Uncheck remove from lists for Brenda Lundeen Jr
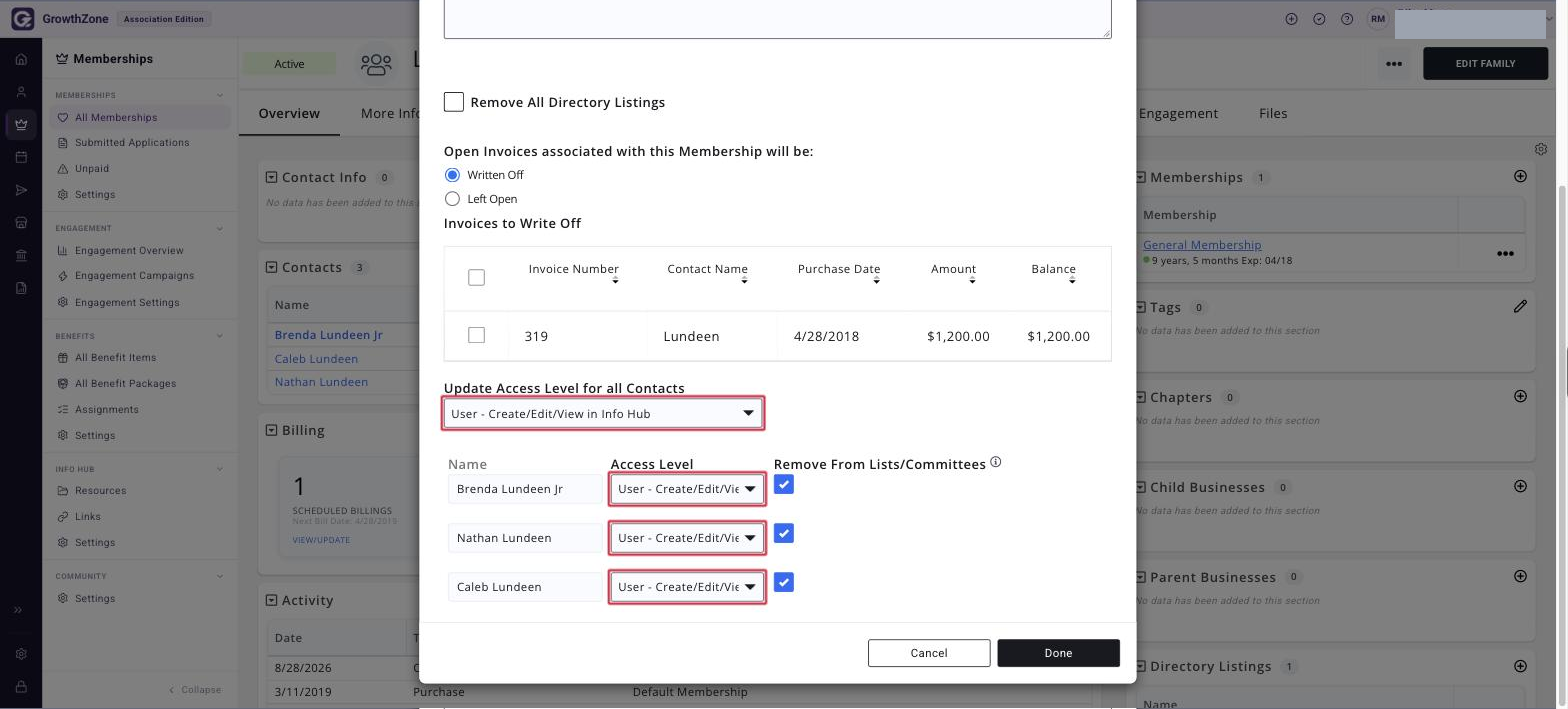Screen dimensions: 1568x709 (784, 485)
